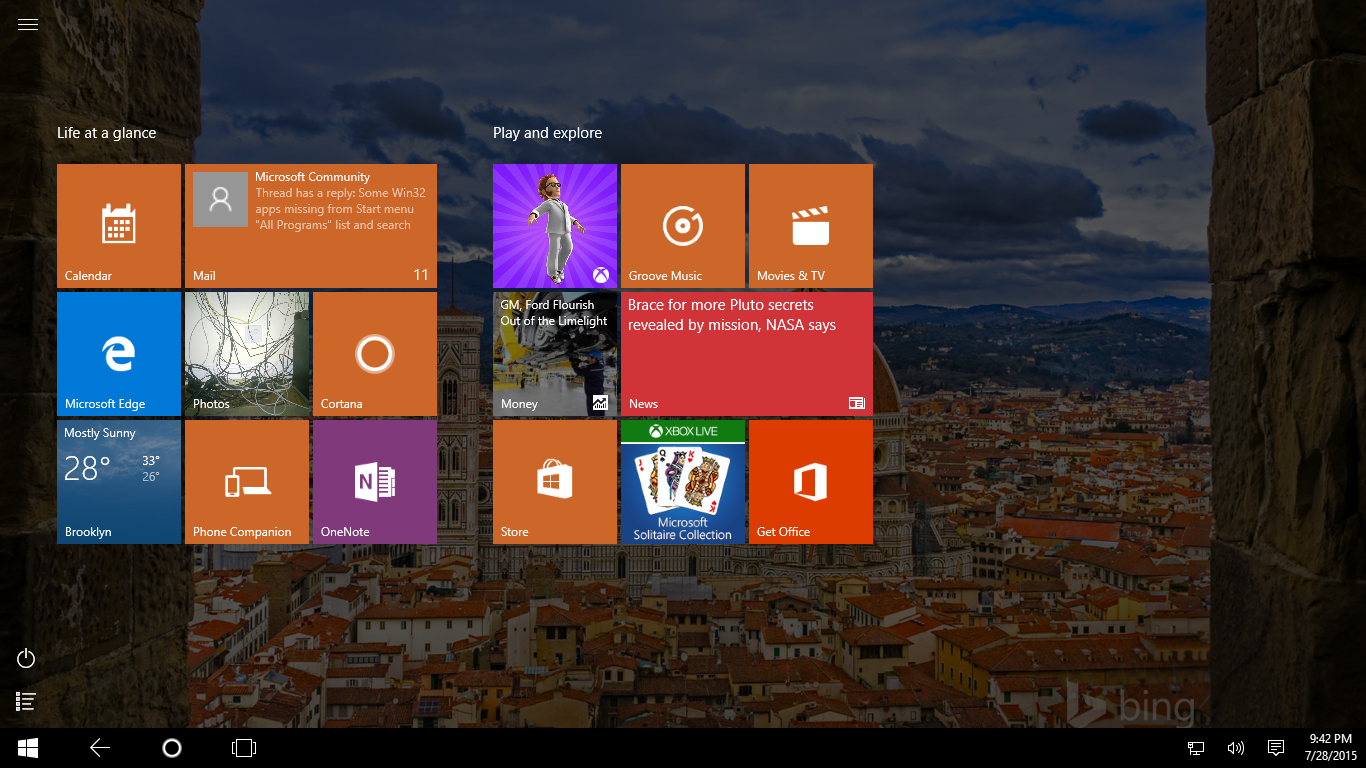Open the News tile about Pluto secrets
This screenshot has width=1366, height=768.
[747, 354]
